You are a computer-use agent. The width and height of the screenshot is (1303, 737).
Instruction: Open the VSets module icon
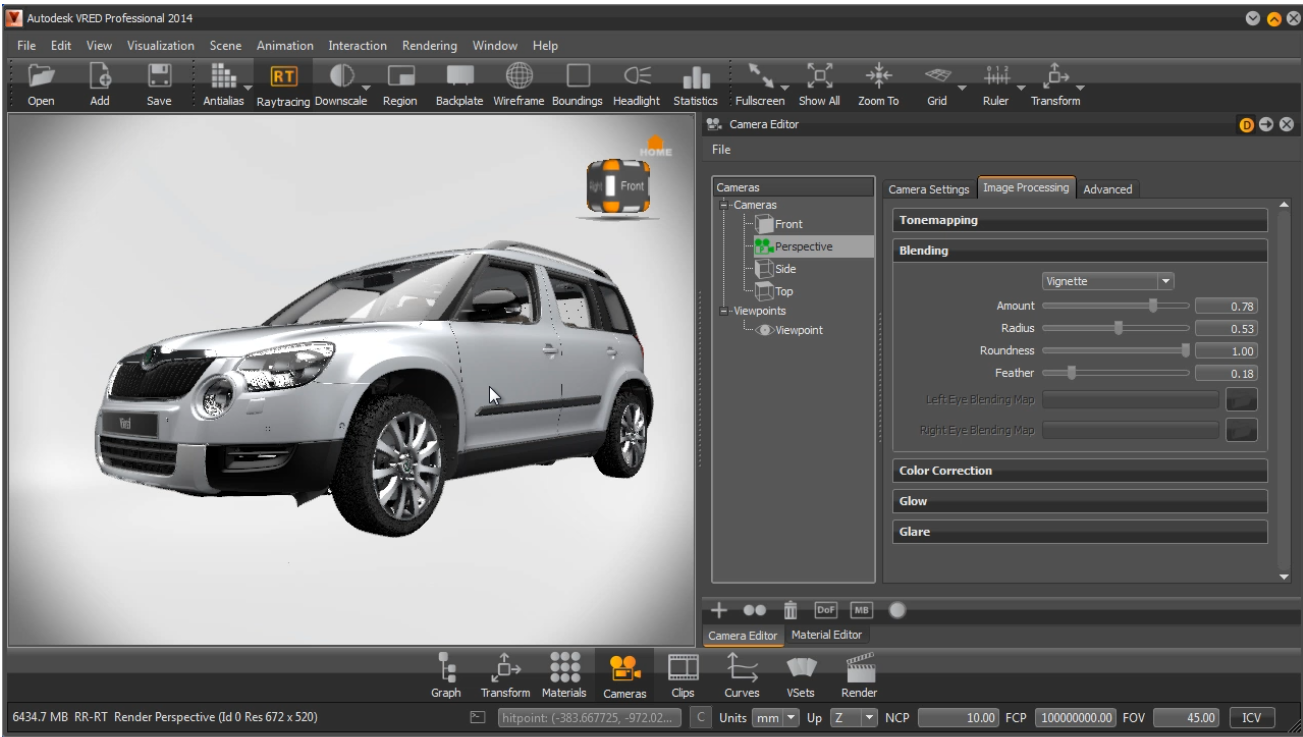(800, 667)
